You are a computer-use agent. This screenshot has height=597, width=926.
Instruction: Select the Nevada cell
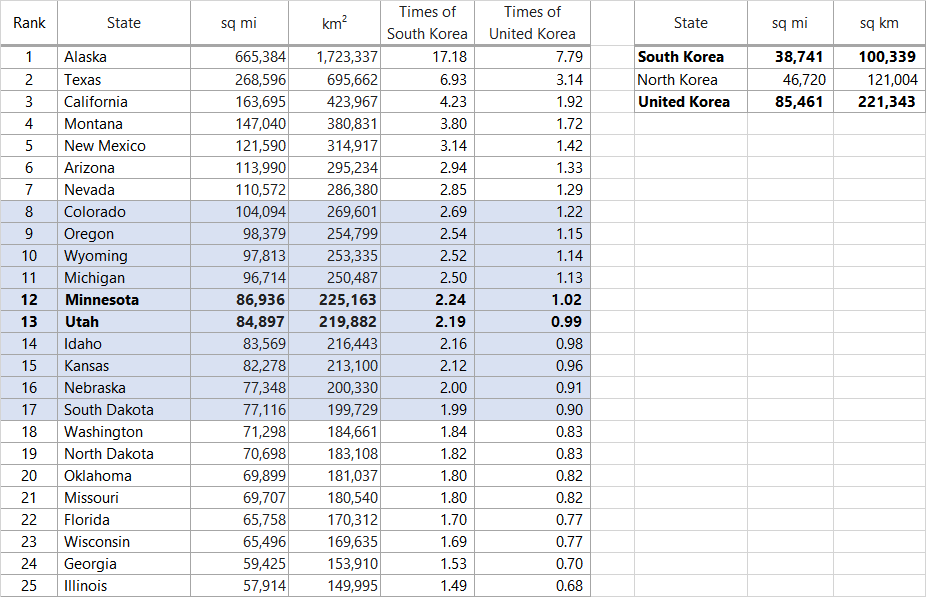[x=123, y=190]
